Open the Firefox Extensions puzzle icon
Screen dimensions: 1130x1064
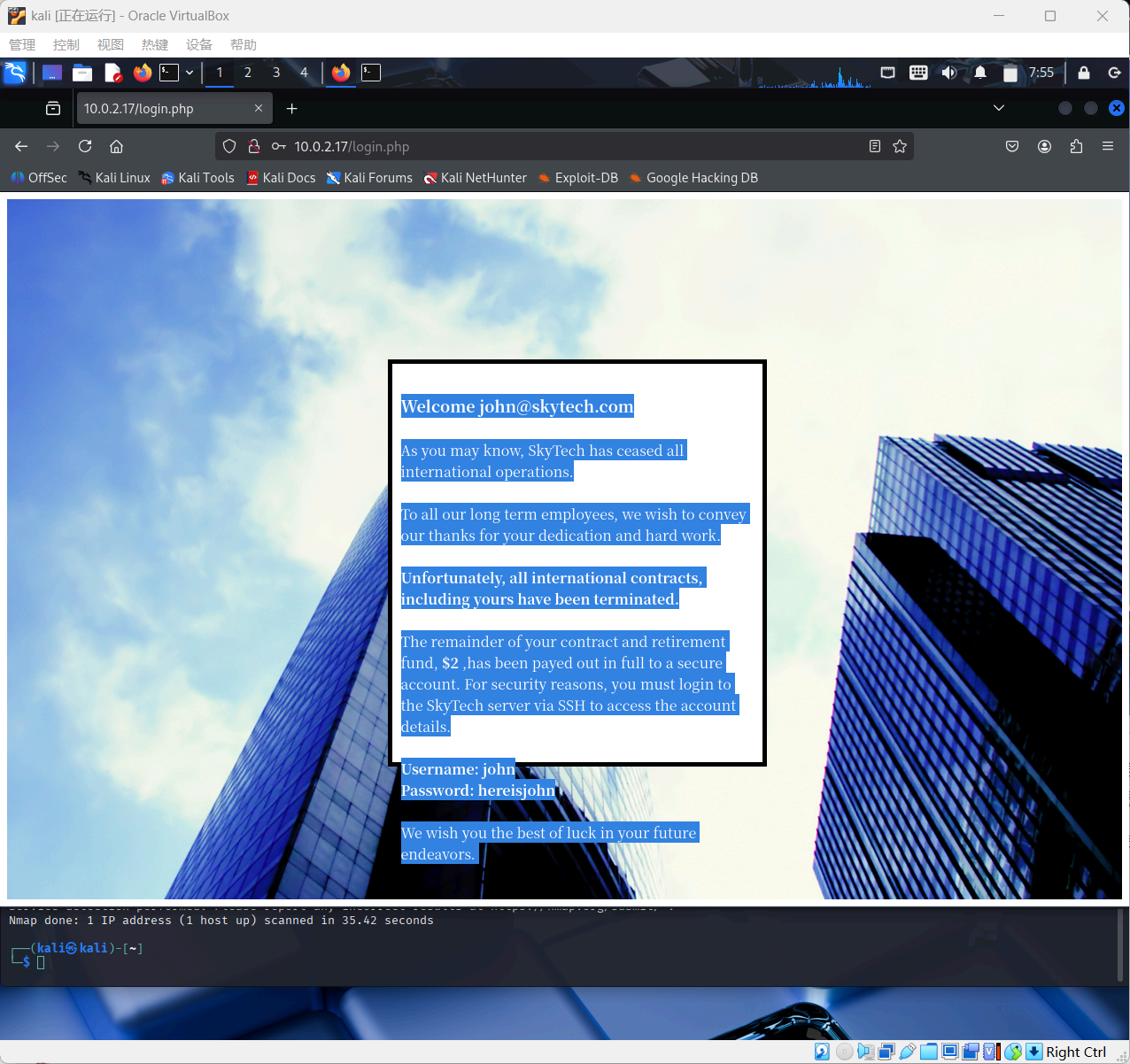(1076, 146)
